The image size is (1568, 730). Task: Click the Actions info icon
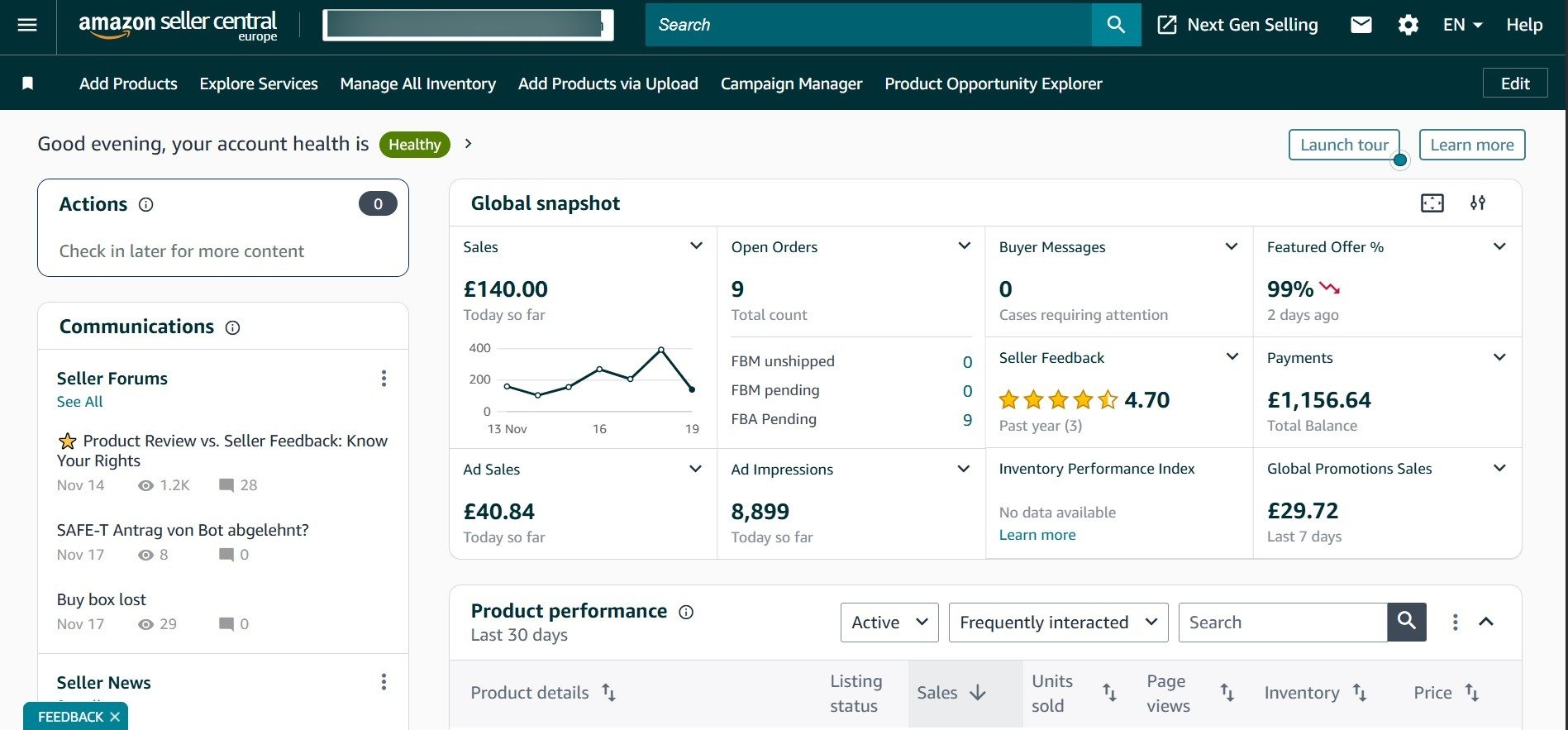tap(146, 205)
